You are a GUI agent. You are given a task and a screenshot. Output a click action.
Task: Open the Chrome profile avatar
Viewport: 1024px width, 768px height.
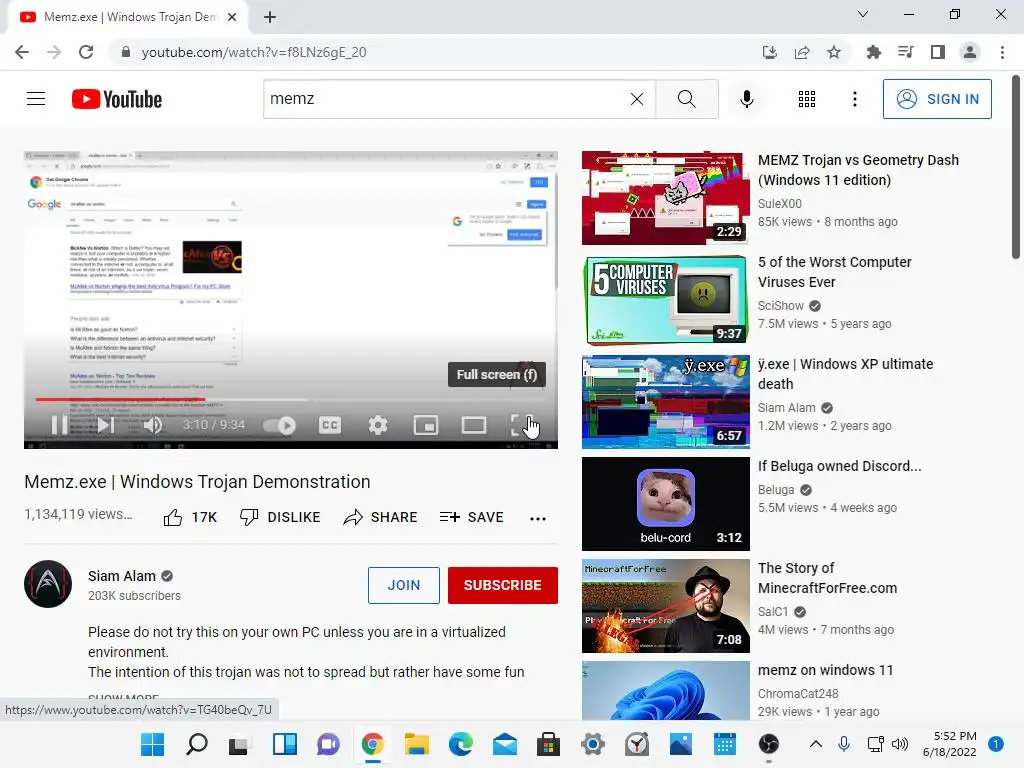(x=970, y=52)
